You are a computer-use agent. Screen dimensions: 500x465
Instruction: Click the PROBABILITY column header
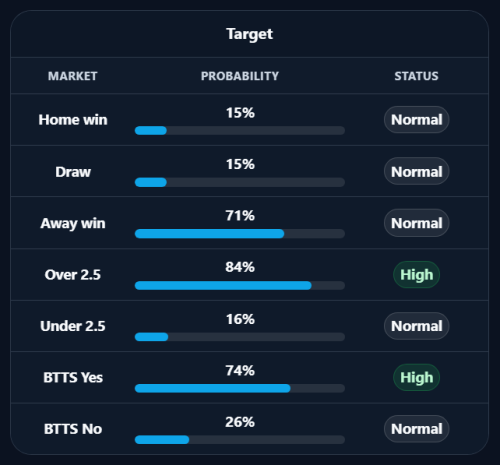(x=240, y=76)
